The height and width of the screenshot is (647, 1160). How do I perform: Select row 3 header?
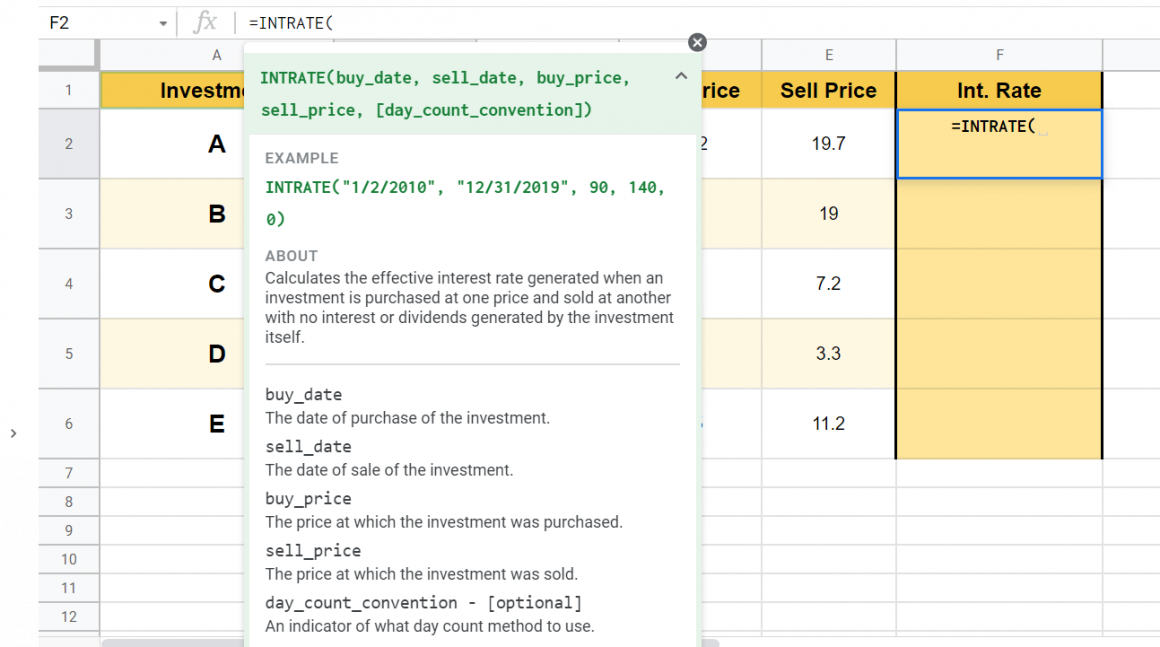[68, 214]
